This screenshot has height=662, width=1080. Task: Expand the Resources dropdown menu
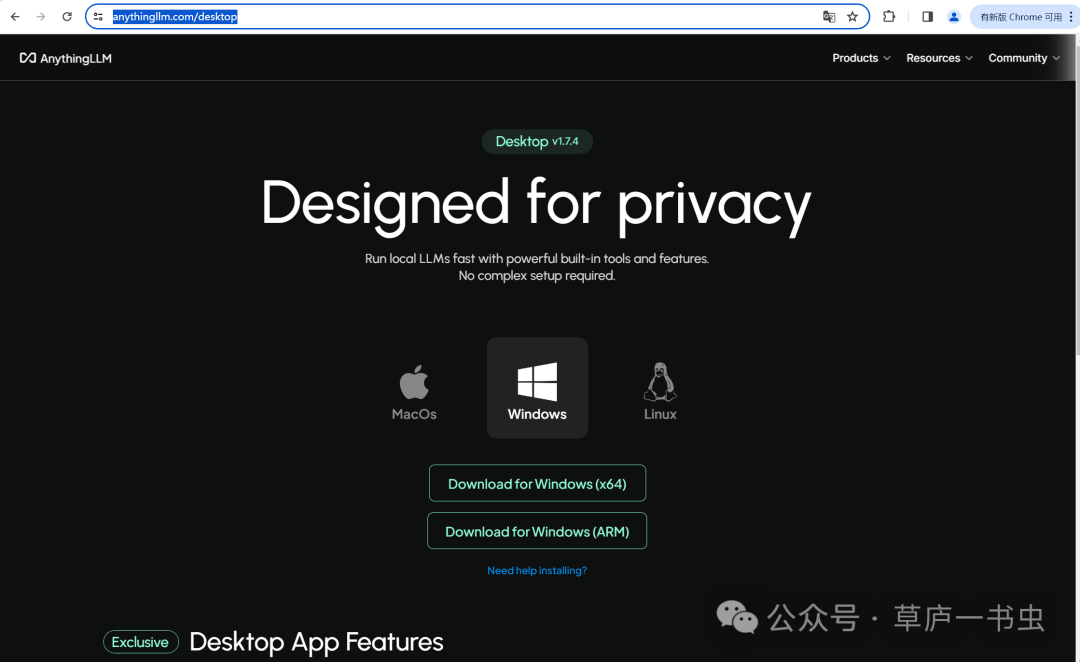pos(939,58)
